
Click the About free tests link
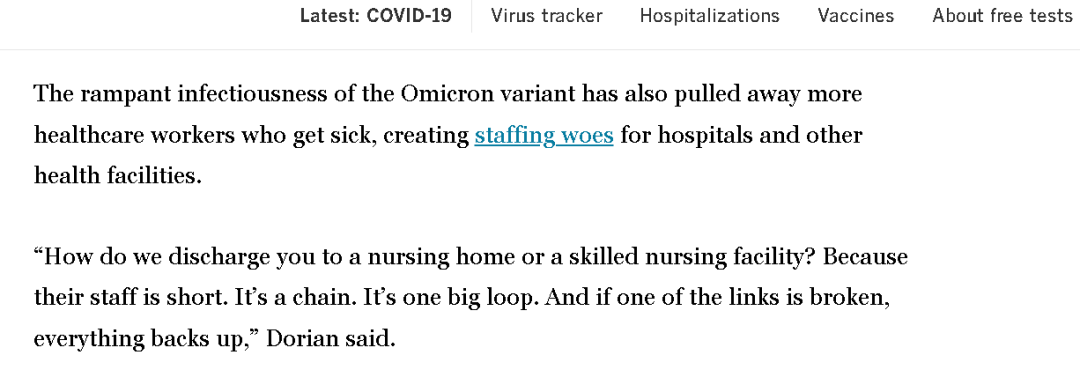(x=1002, y=16)
